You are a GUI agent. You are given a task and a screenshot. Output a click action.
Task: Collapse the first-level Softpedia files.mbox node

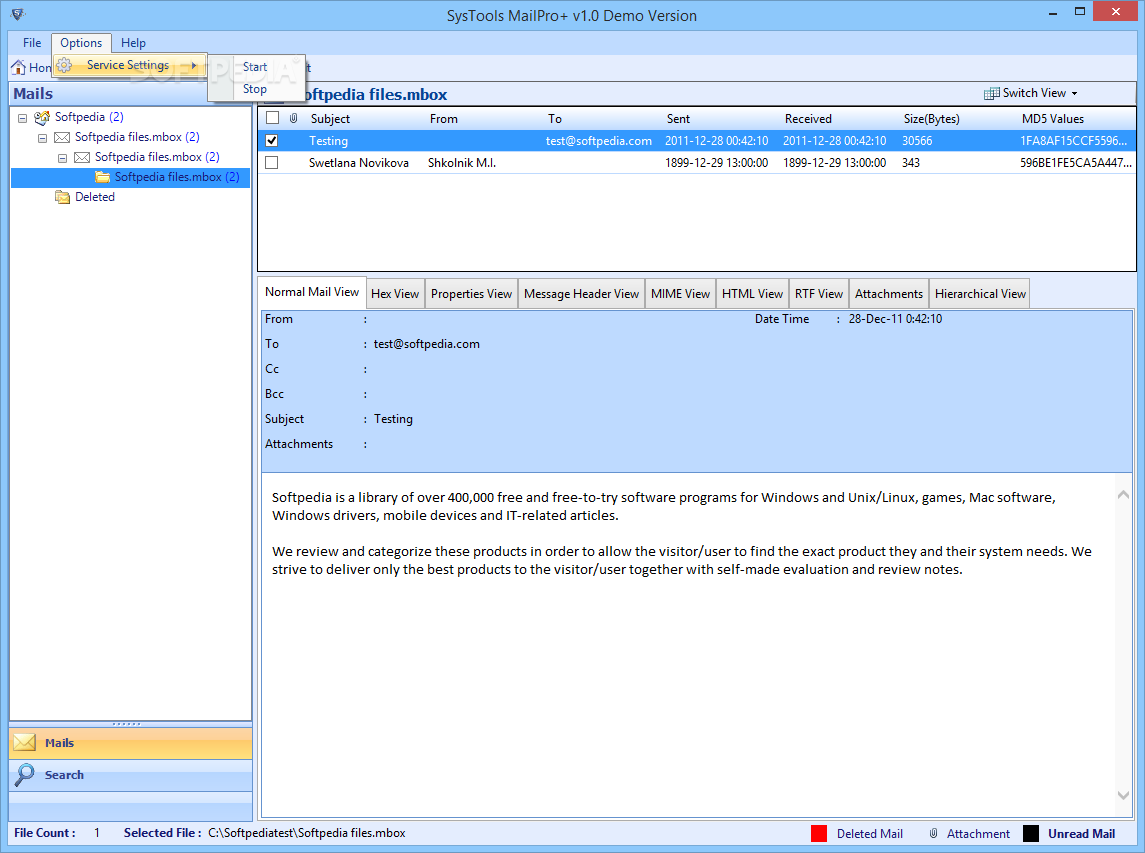(x=42, y=137)
